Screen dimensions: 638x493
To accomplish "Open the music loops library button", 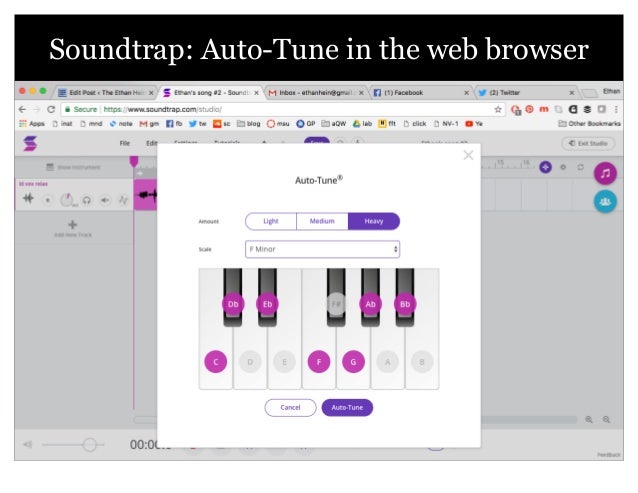I will 604,173.
